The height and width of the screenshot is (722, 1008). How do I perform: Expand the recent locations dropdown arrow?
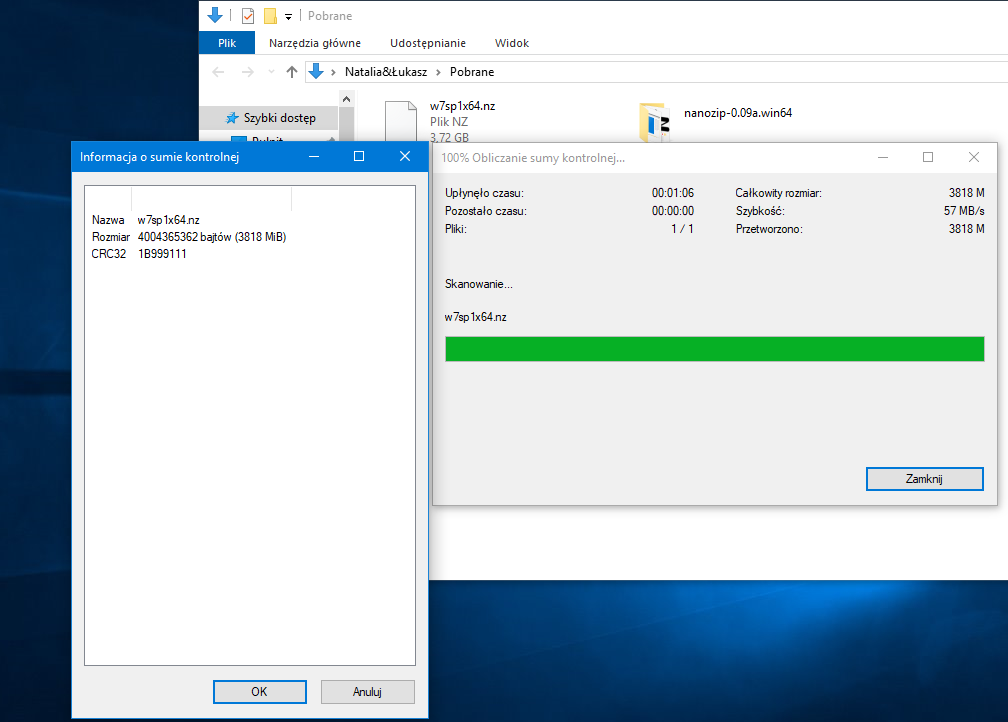270,71
